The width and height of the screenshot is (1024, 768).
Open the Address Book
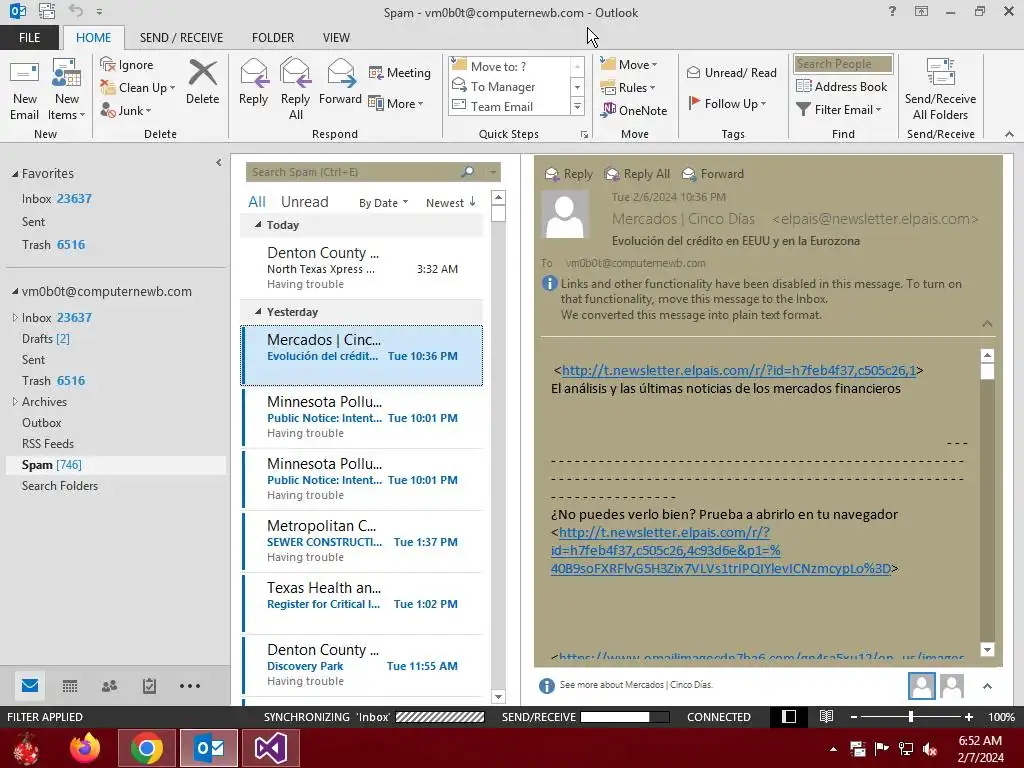coord(842,86)
